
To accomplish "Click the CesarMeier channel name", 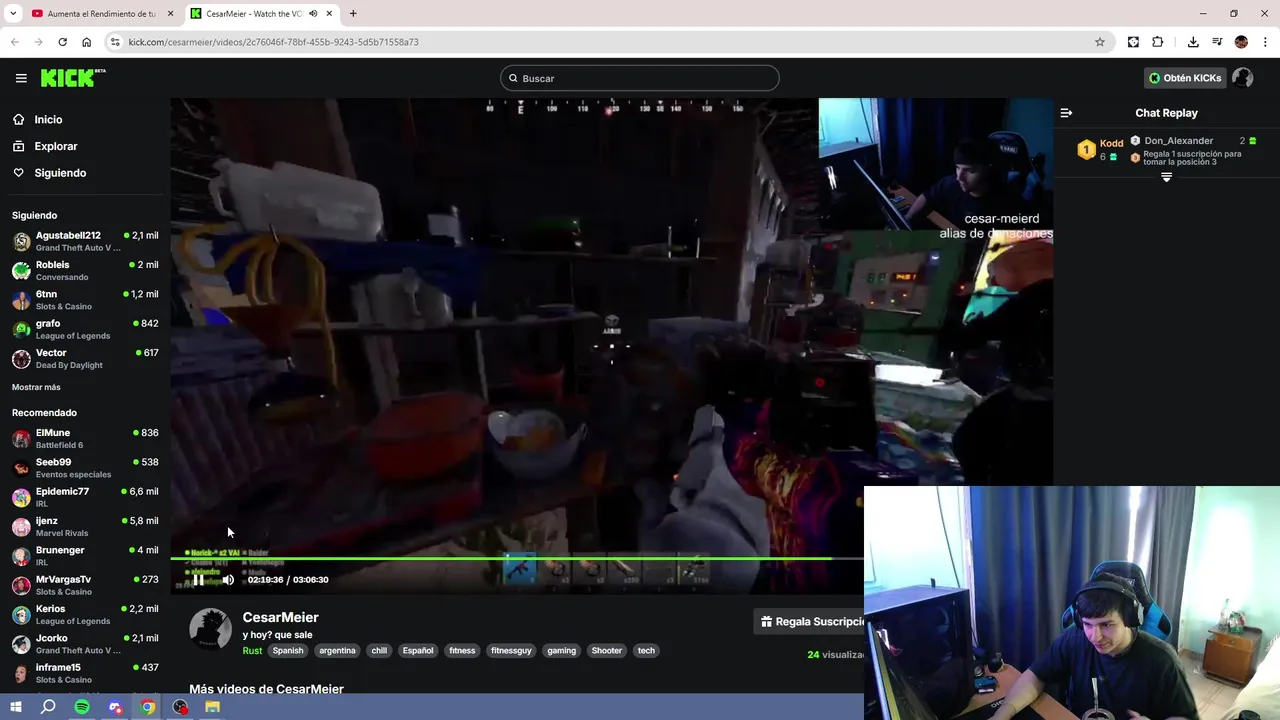I will [x=280, y=617].
